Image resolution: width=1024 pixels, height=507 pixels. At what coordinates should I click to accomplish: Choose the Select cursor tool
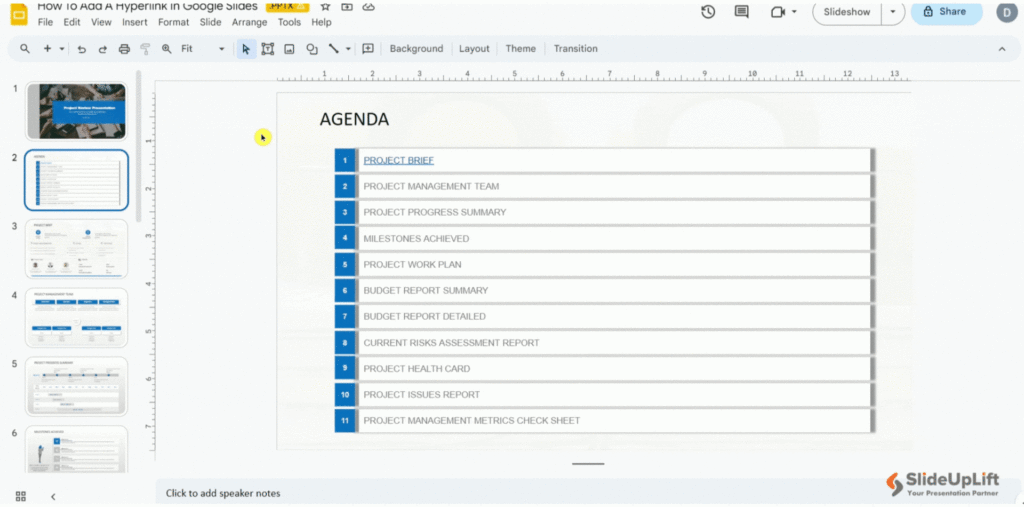point(246,48)
